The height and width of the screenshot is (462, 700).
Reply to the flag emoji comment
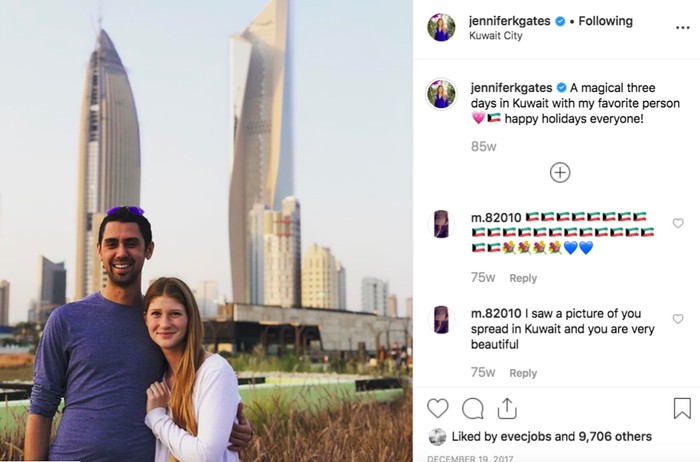[x=523, y=278]
